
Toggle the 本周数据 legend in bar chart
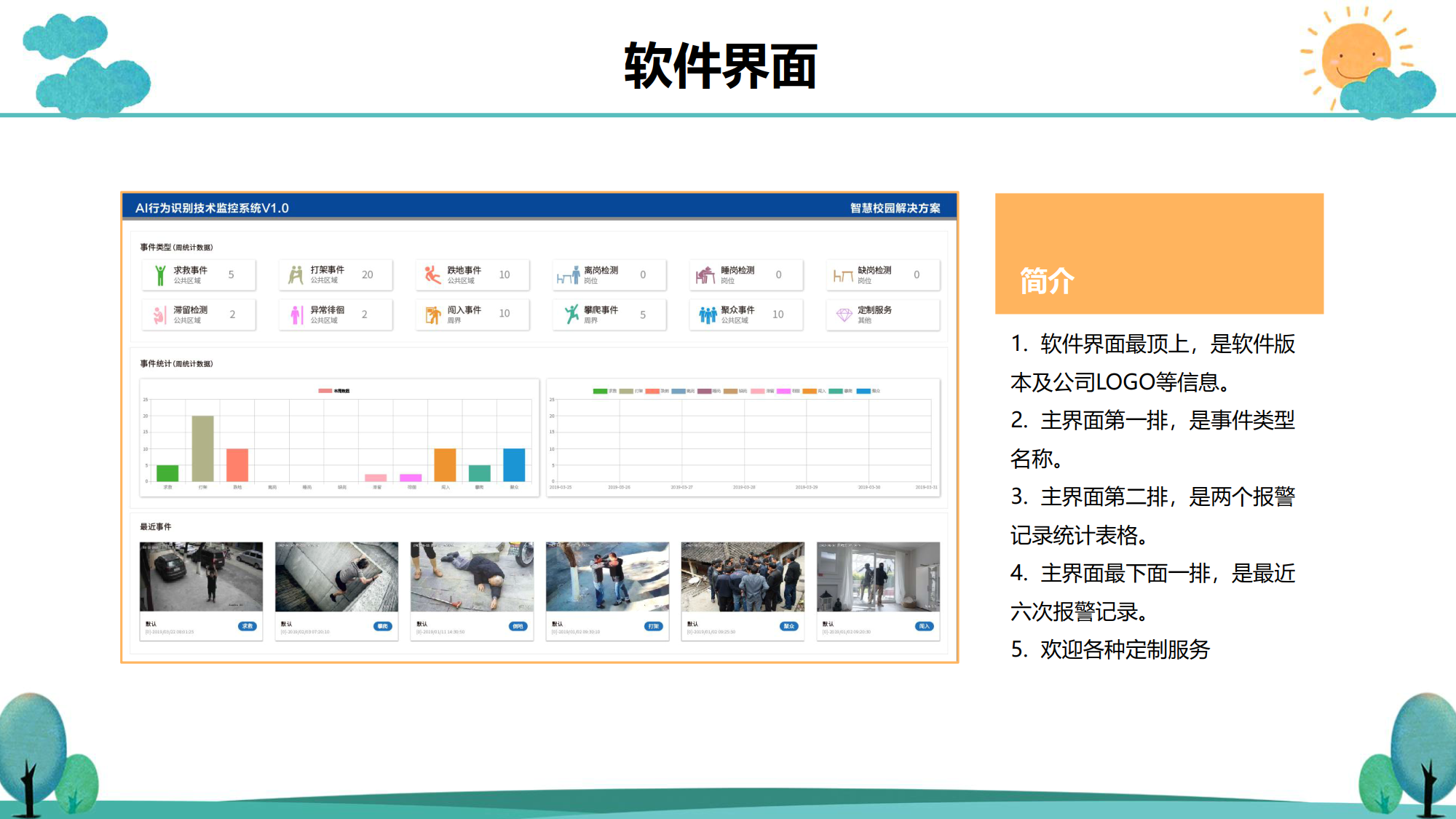(x=325, y=391)
